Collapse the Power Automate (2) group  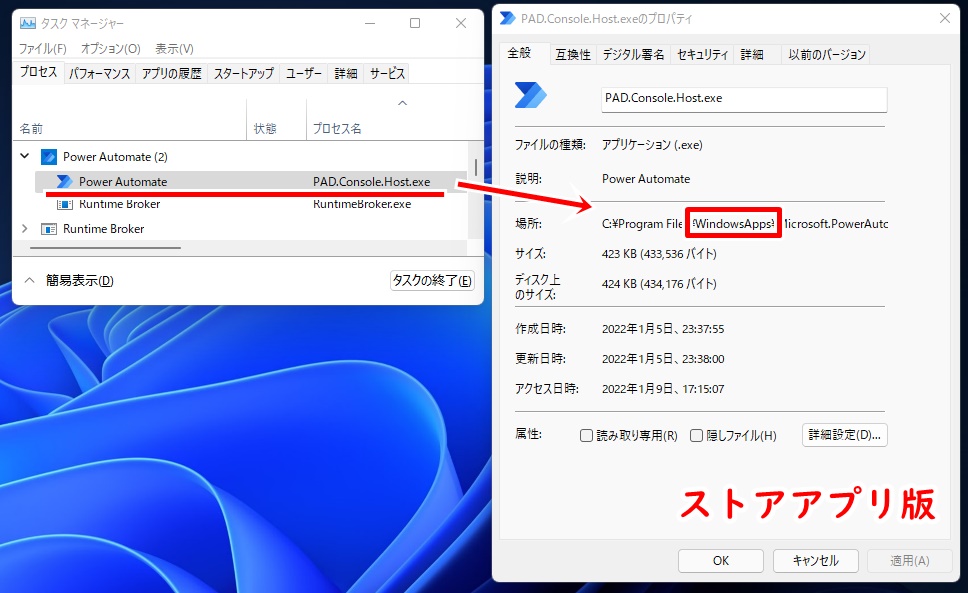coord(25,156)
